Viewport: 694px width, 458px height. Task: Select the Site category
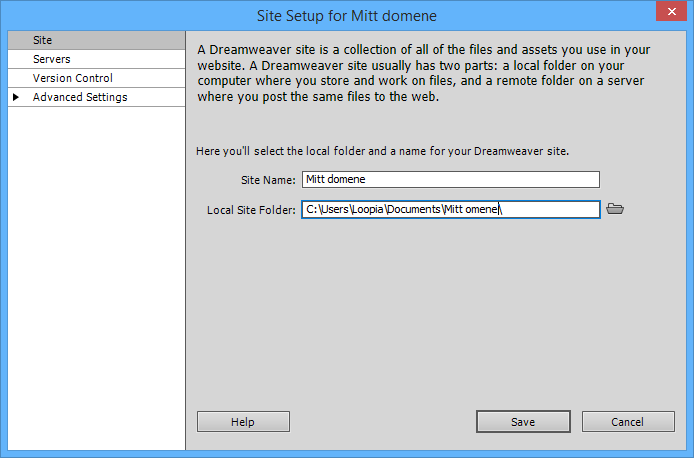point(96,40)
